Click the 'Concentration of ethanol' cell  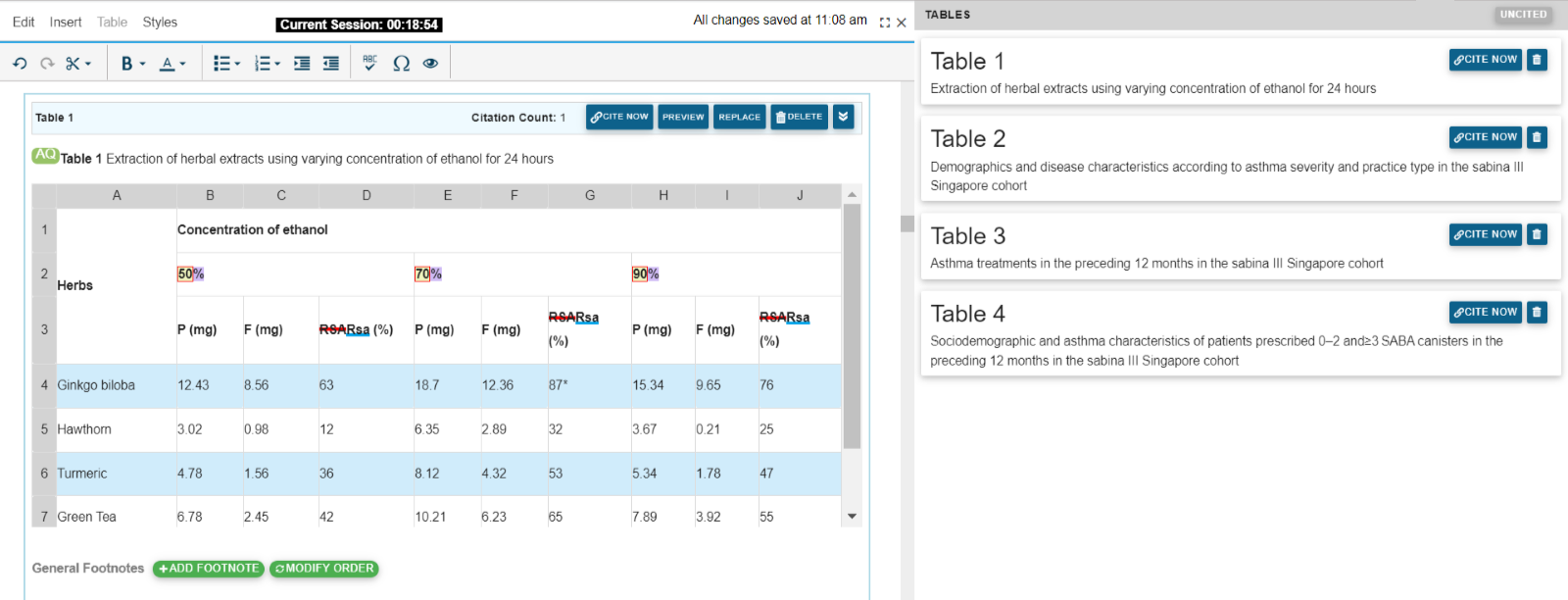[509, 229]
